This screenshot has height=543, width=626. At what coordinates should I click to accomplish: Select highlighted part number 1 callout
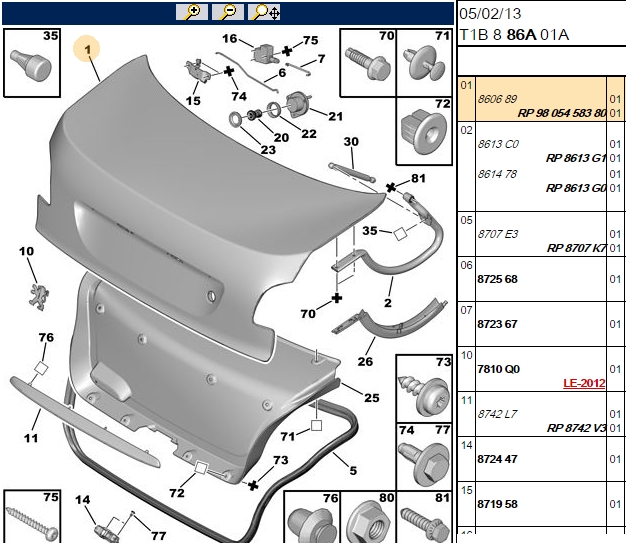(x=87, y=49)
